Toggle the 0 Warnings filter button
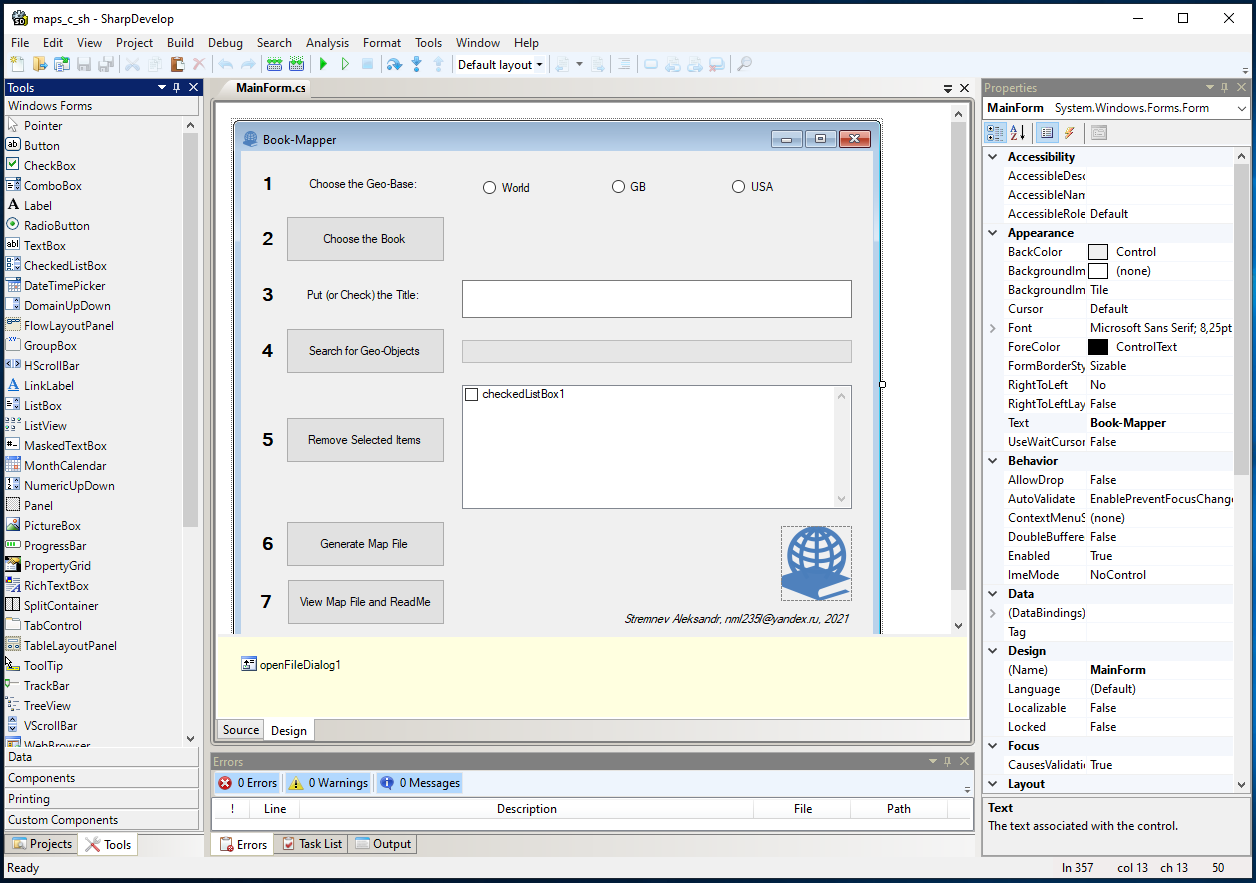The height and width of the screenshot is (883, 1256). coord(328,783)
